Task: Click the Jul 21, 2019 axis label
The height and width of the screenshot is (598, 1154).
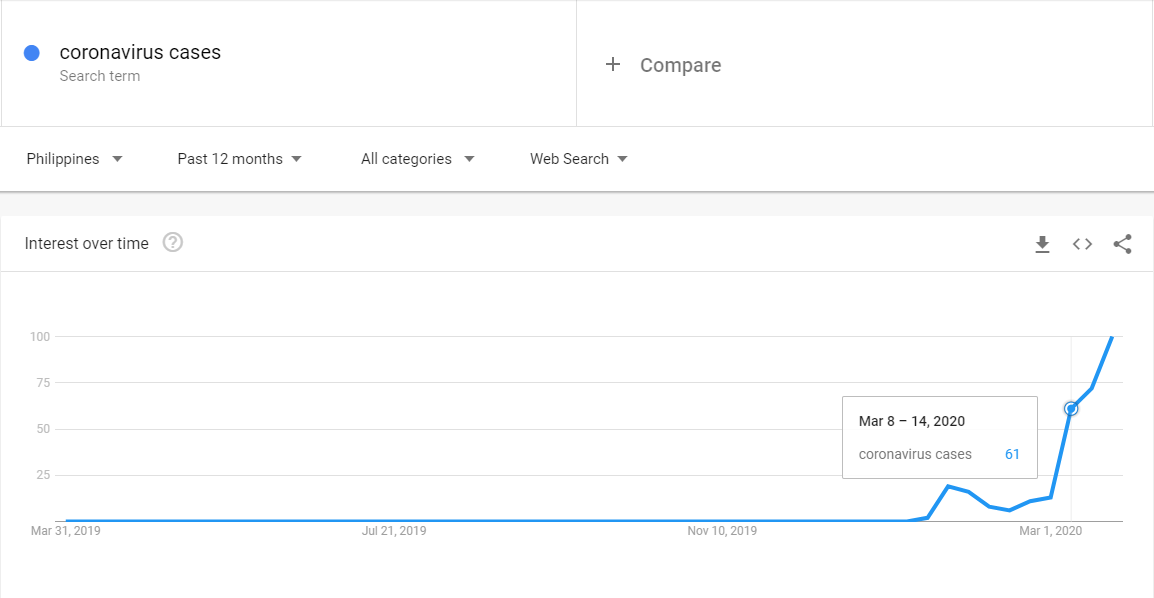Action: [394, 531]
